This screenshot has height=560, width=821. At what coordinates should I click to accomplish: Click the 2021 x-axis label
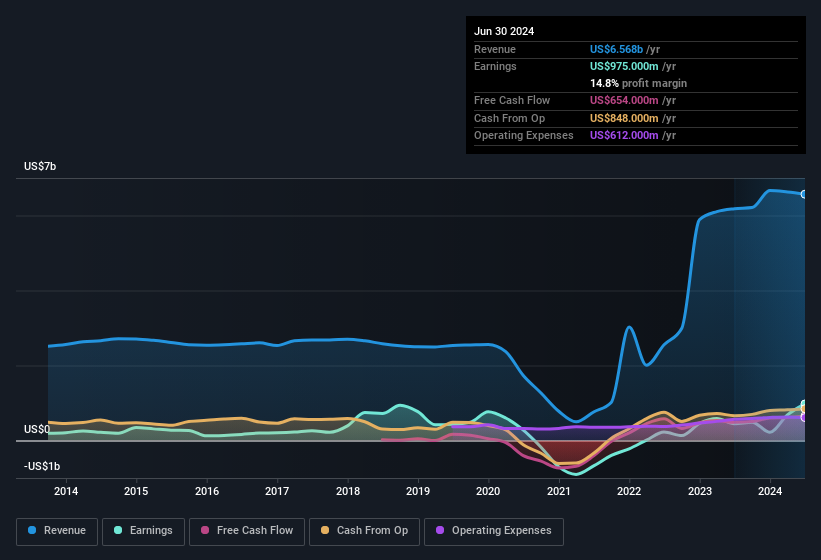(559, 491)
